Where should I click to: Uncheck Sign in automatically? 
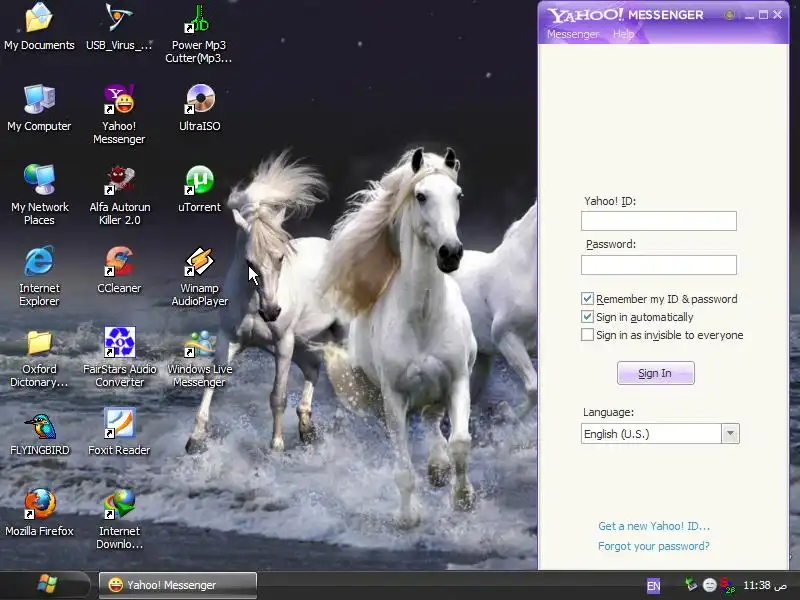587,317
